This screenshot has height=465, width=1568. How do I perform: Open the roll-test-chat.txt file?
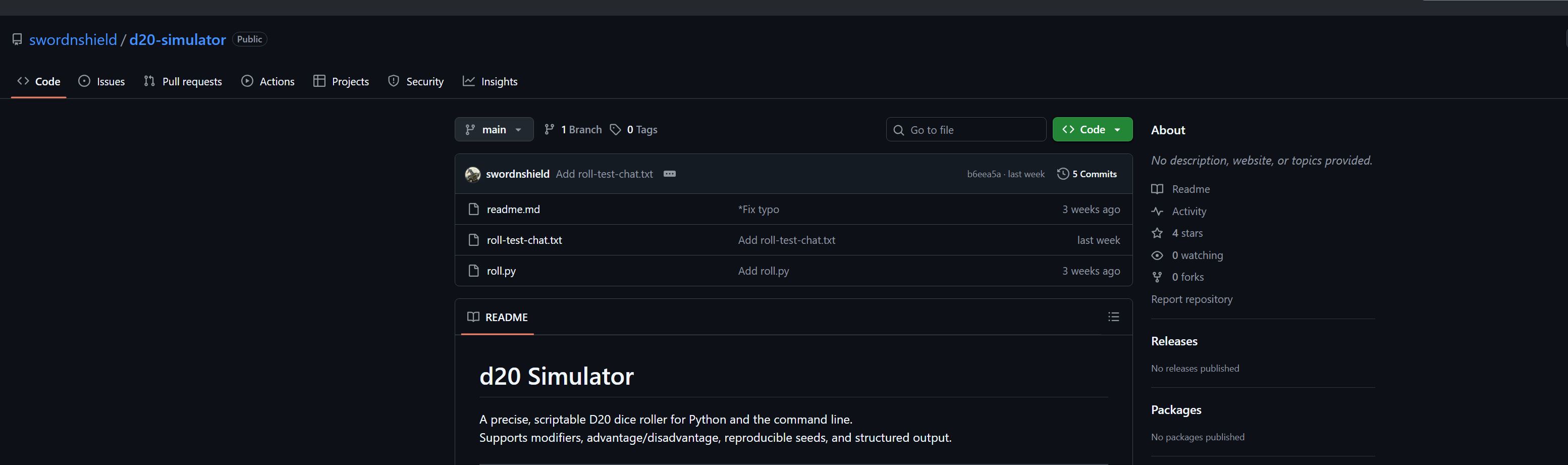pos(523,240)
